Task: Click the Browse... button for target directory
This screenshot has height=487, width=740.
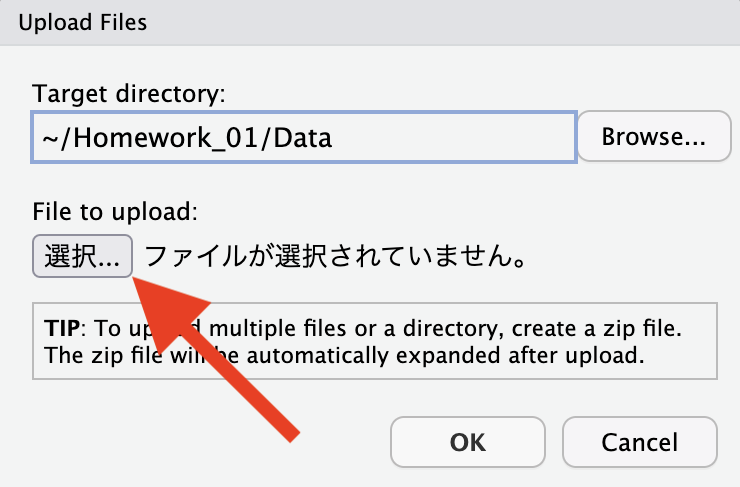Action: pyautogui.click(x=654, y=136)
